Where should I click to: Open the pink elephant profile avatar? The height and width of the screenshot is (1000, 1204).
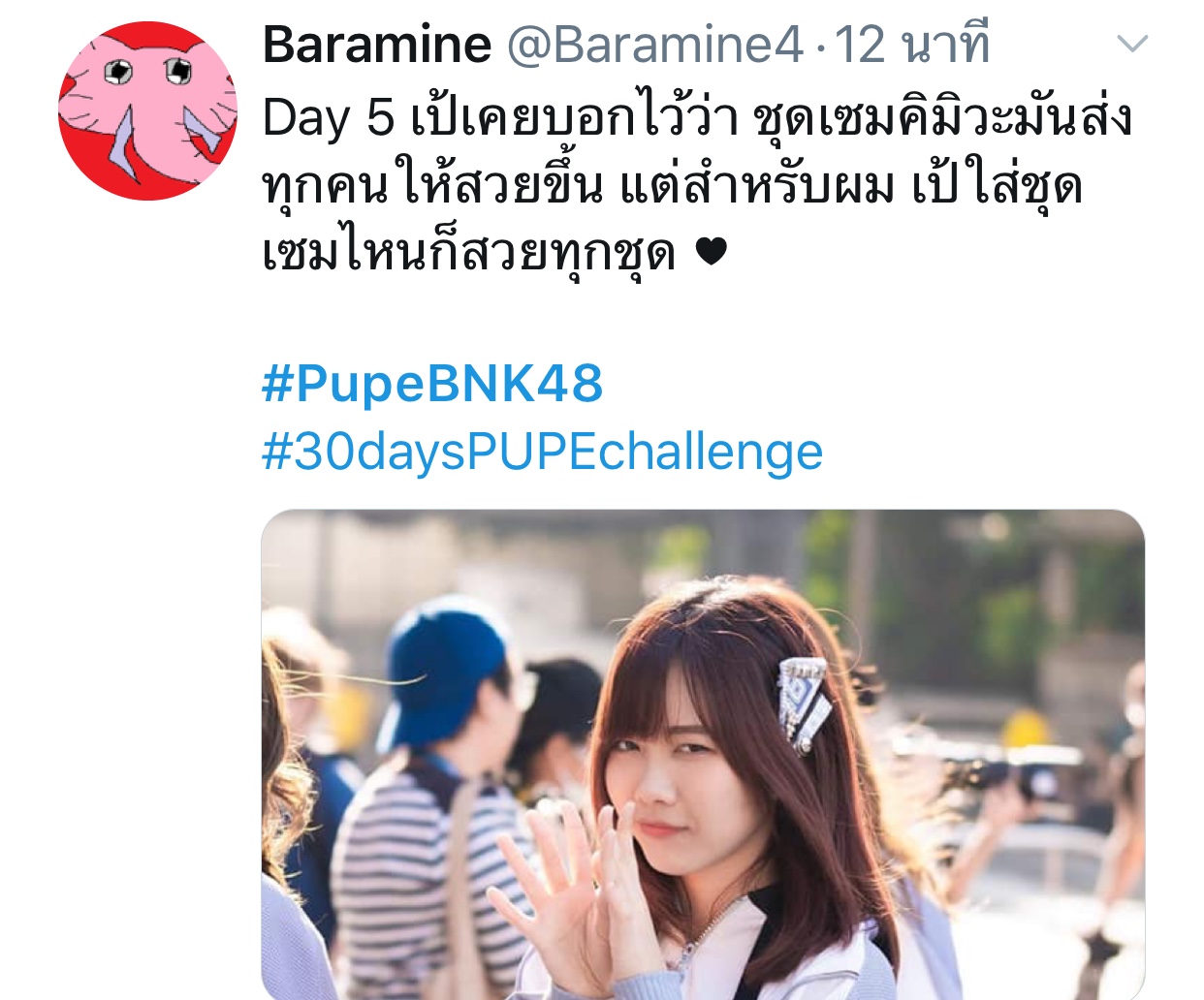147,110
